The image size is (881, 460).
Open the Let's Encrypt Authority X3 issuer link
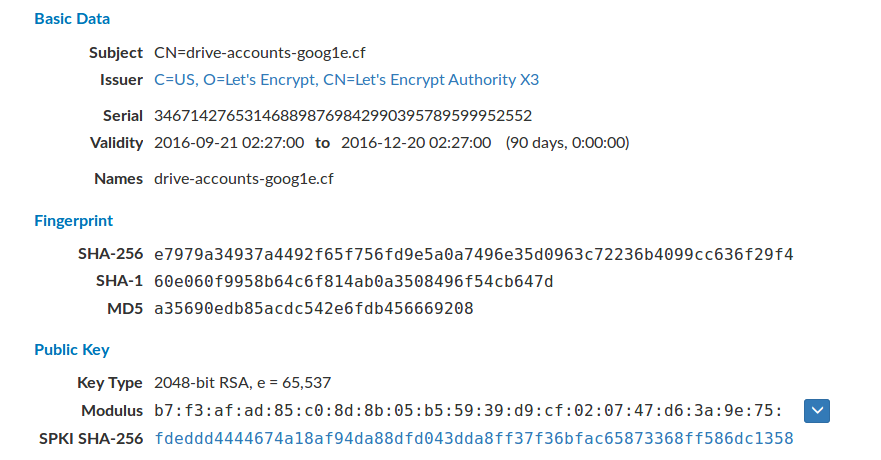[347, 80]
